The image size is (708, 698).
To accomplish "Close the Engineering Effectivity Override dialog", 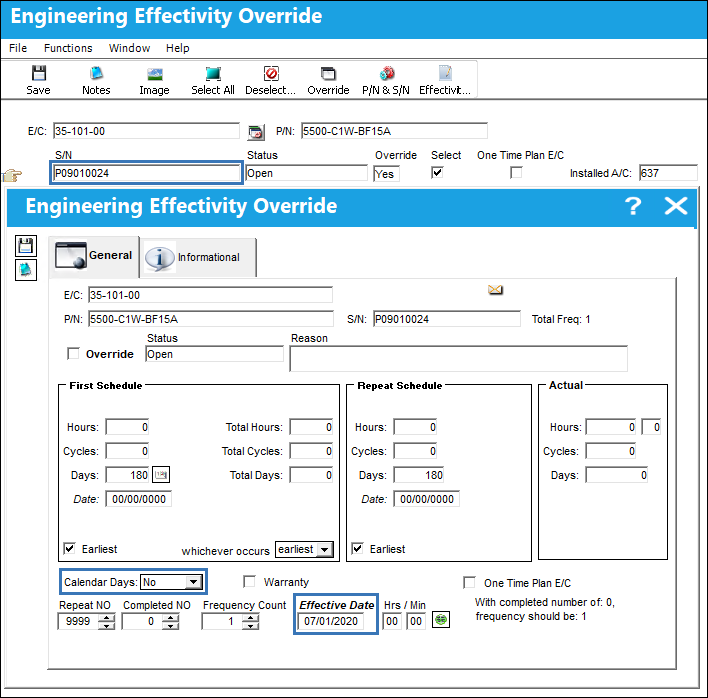I will pos(676,206).
